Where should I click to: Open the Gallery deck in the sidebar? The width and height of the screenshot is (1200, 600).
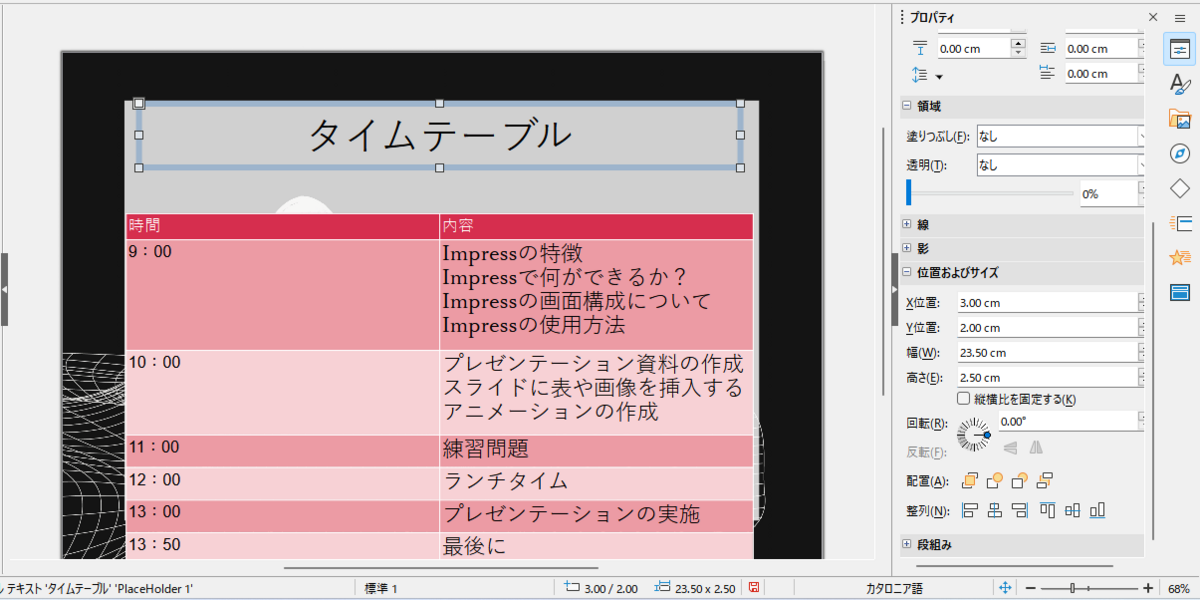(1179, 119)
